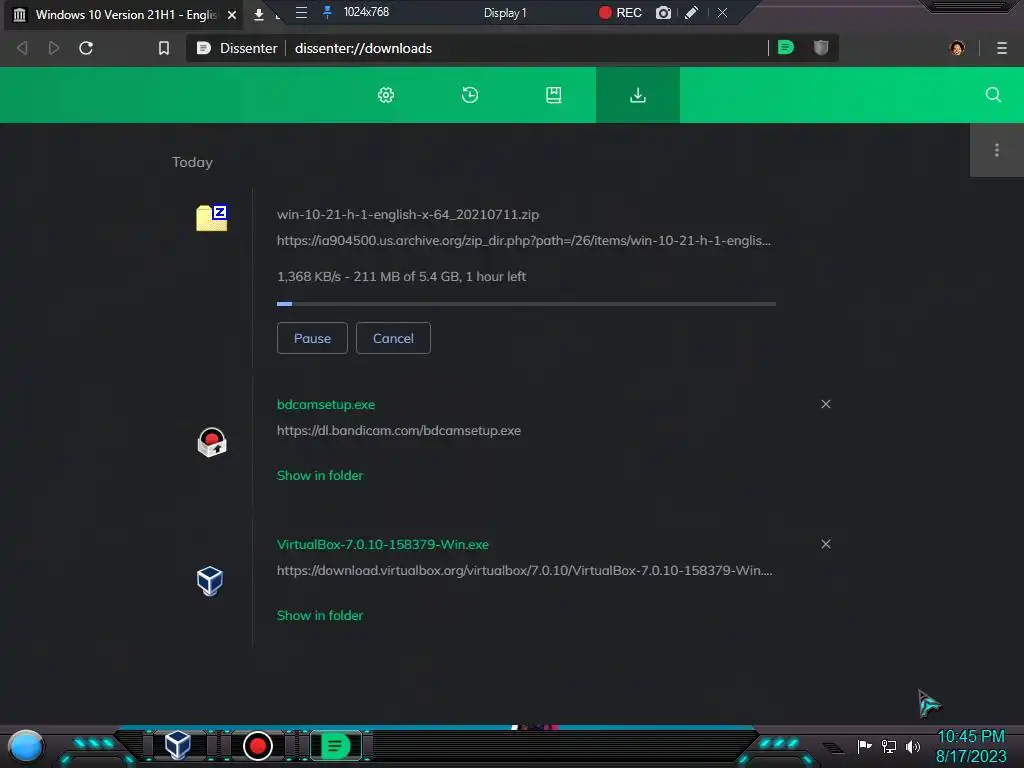Click the Display 1 selector

coord(505,12)
